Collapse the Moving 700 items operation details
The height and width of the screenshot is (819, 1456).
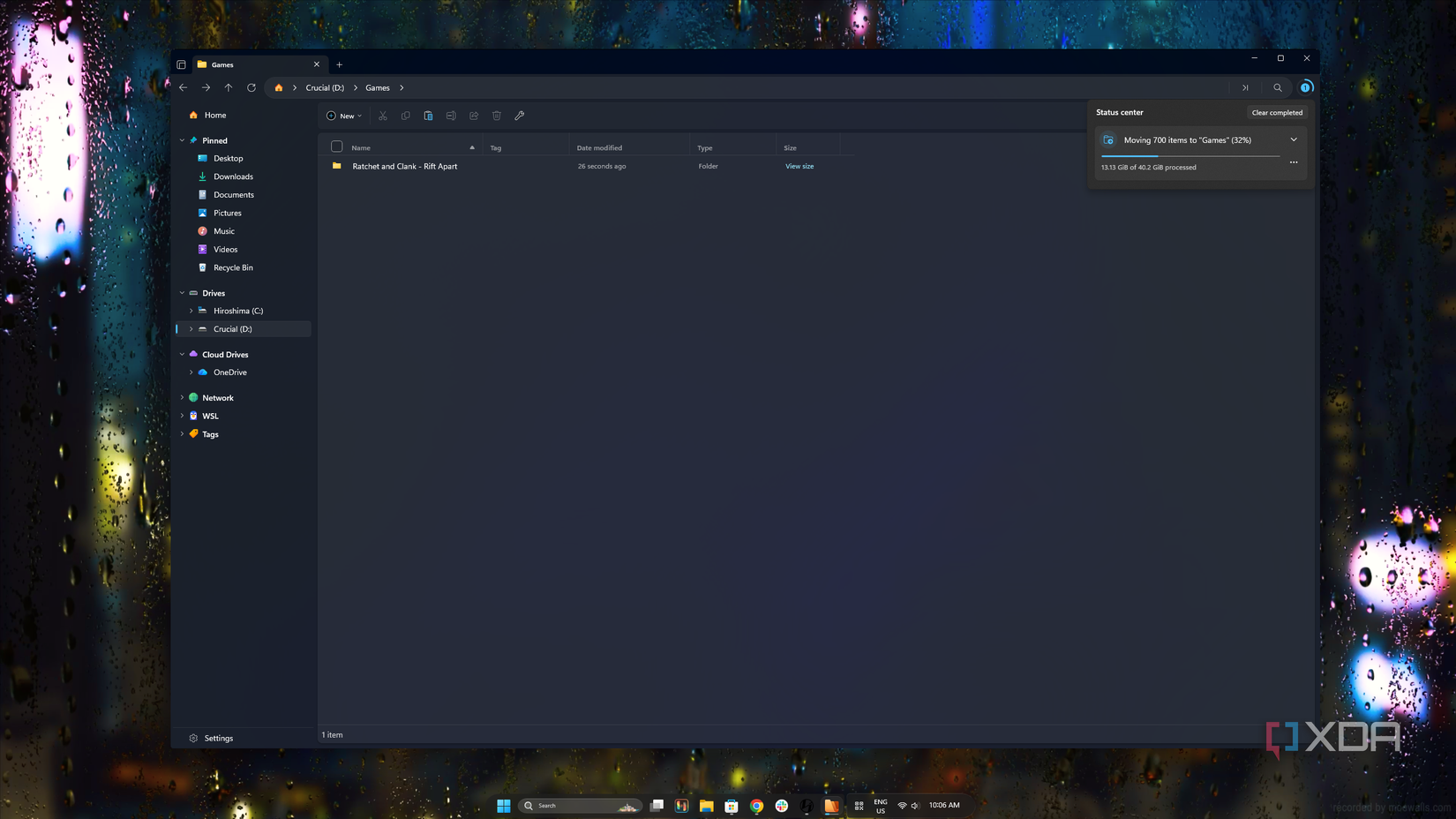click(x=1294, y=139)
